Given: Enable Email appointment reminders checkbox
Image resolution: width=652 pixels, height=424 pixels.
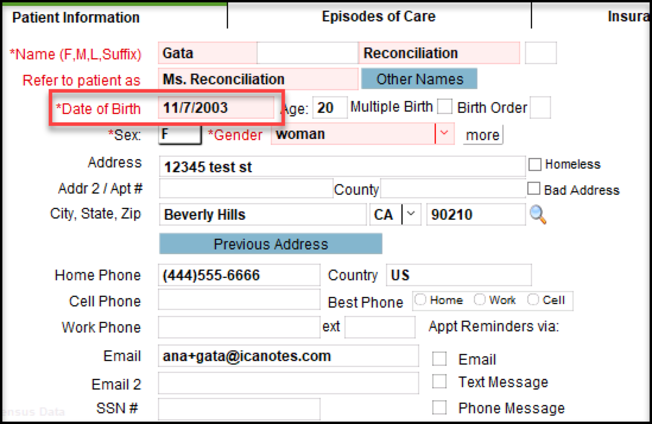Looking at the screenshot, I should pos(439,359).
